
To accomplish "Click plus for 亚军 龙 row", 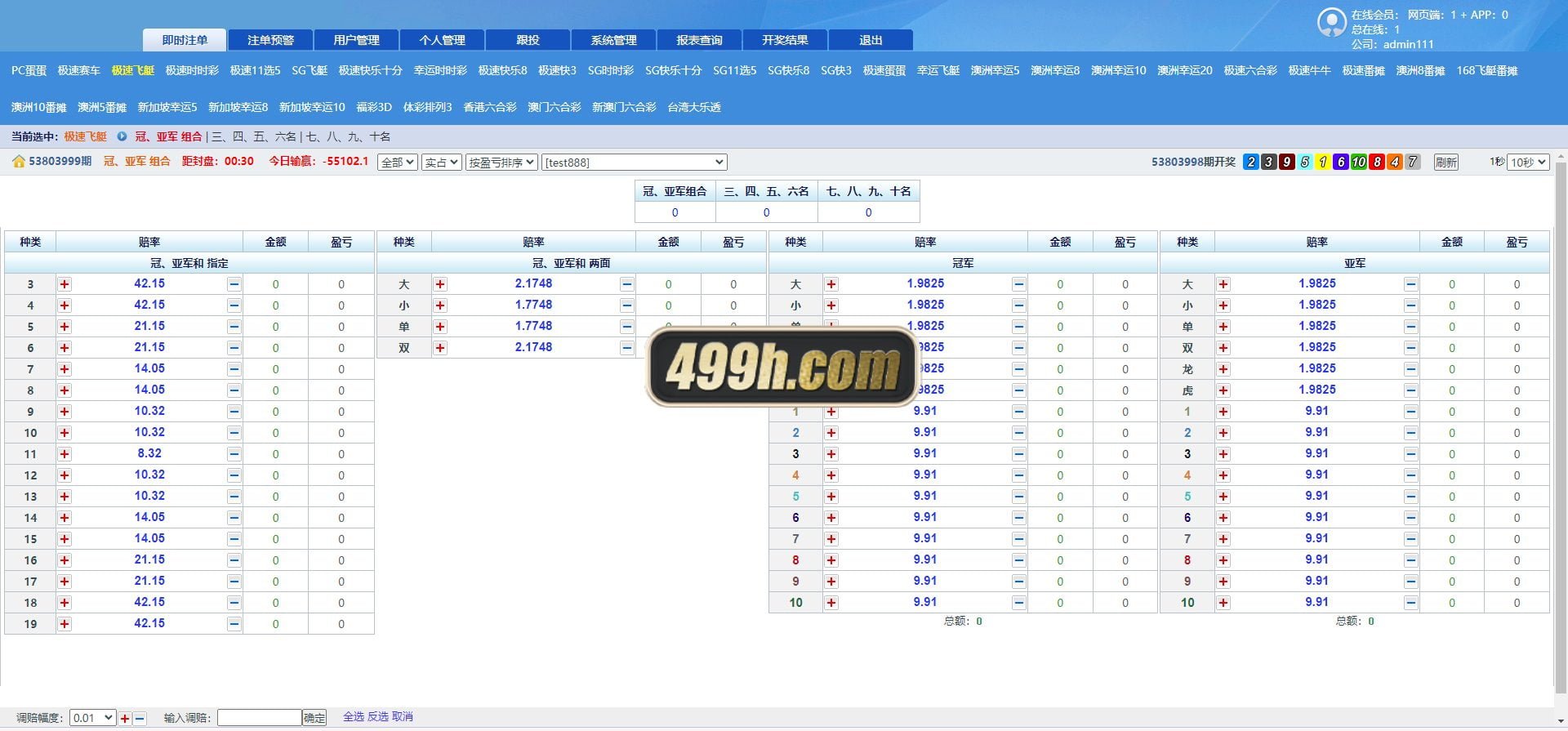I will (1223, 369).
